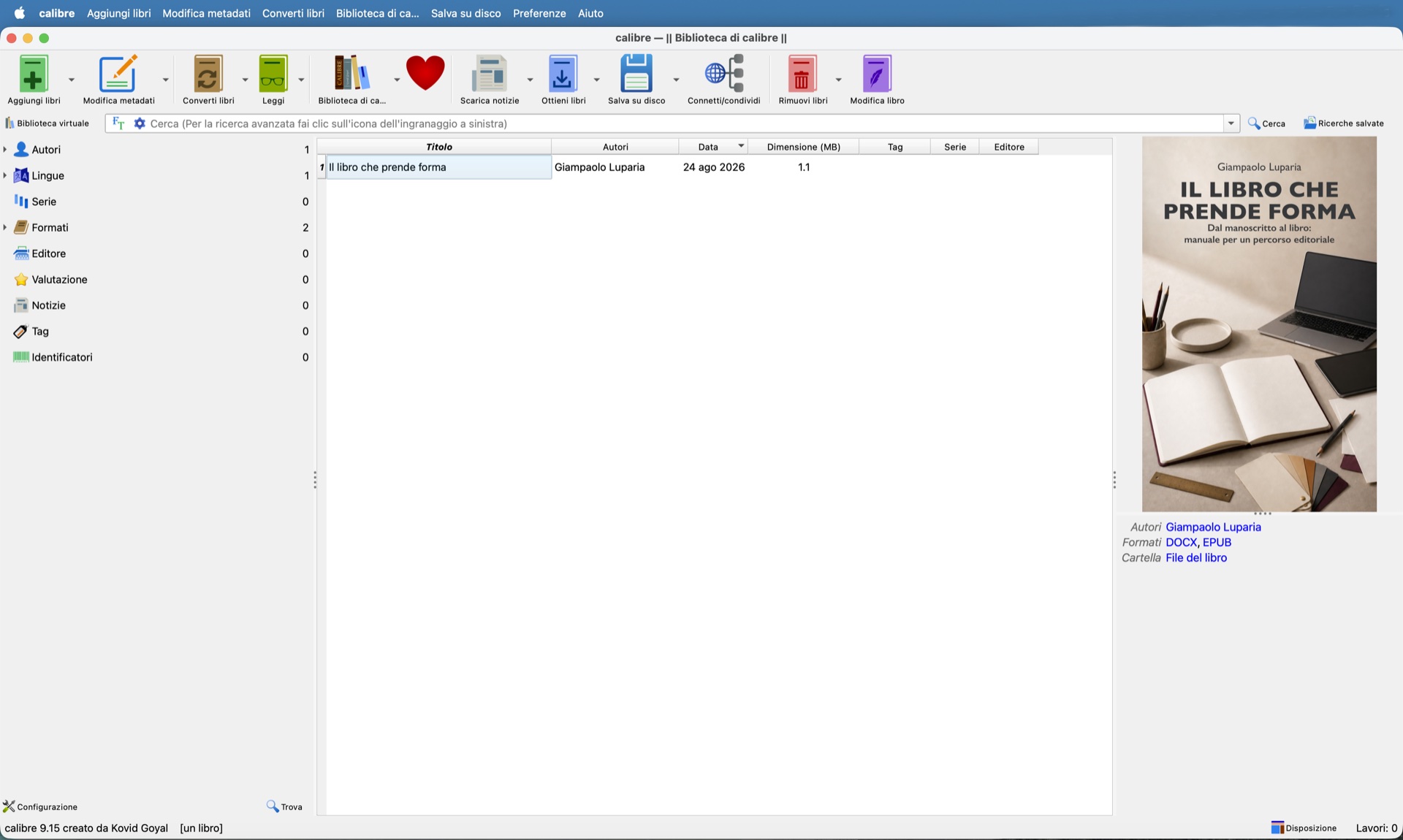This screenshot has height=840, width=1403.
Task: Open the Modifica metadati dropdown arrow
Action: [x=166, y=79]
